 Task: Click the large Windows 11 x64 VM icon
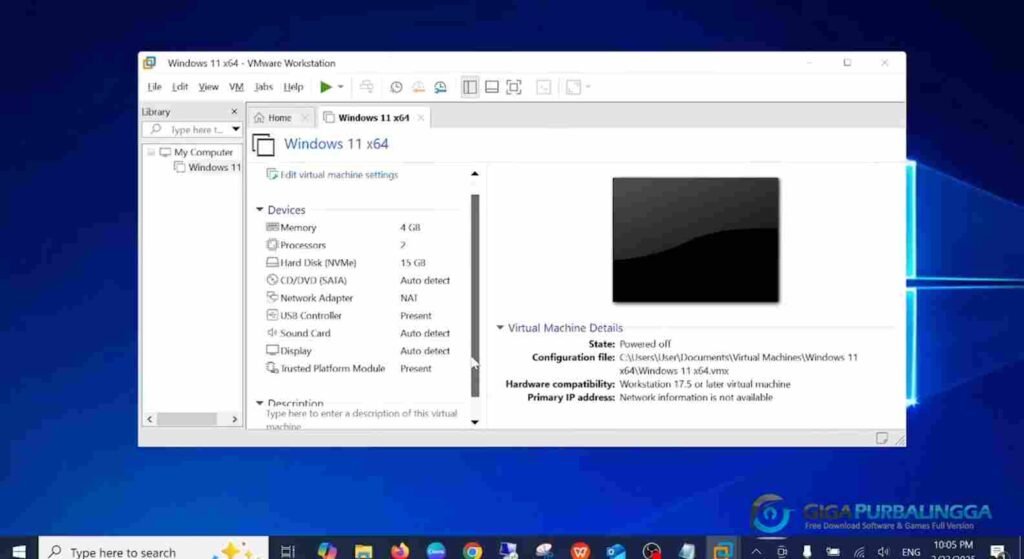point(263,144)
